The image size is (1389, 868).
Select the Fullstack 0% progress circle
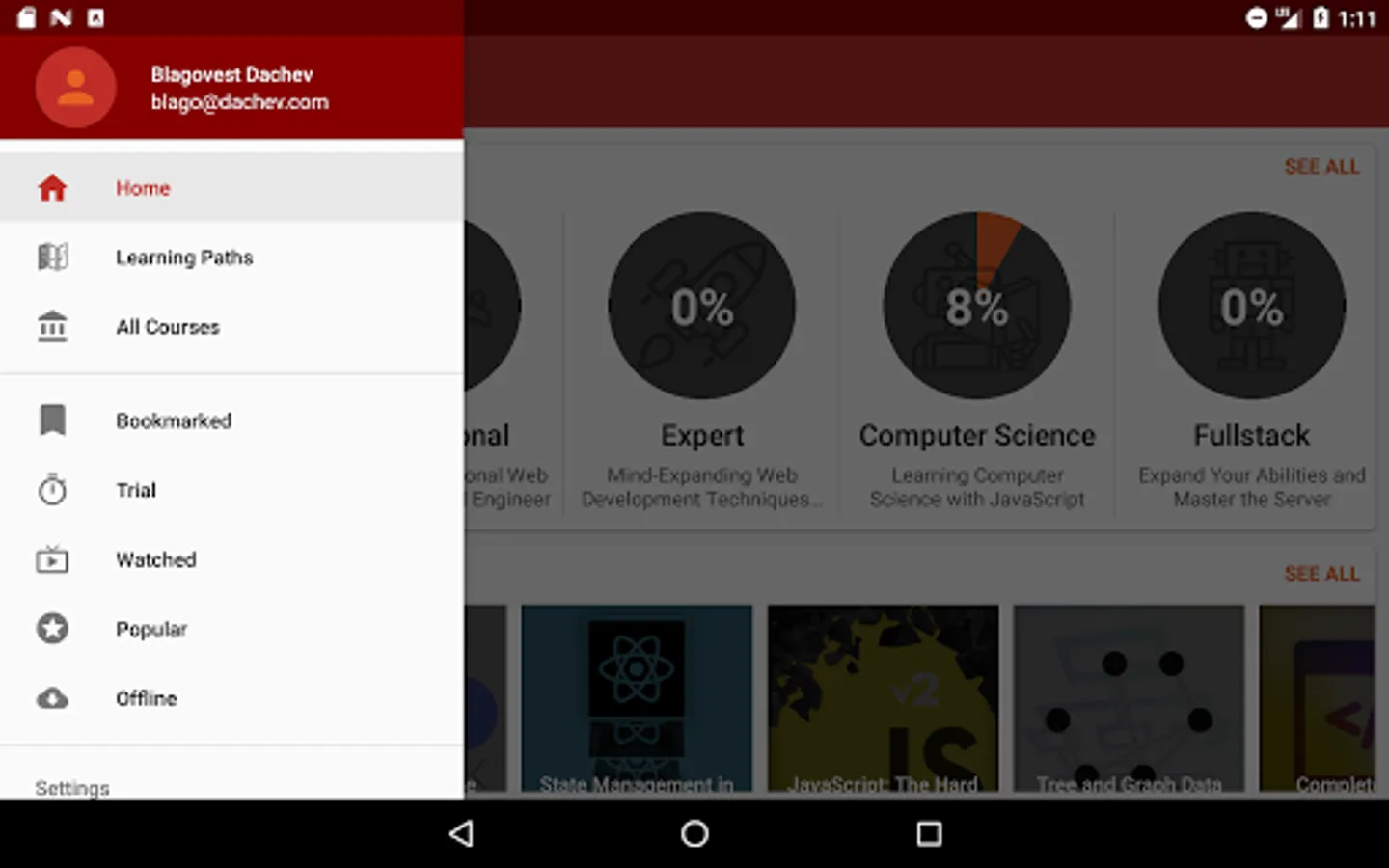point(1252,306)
